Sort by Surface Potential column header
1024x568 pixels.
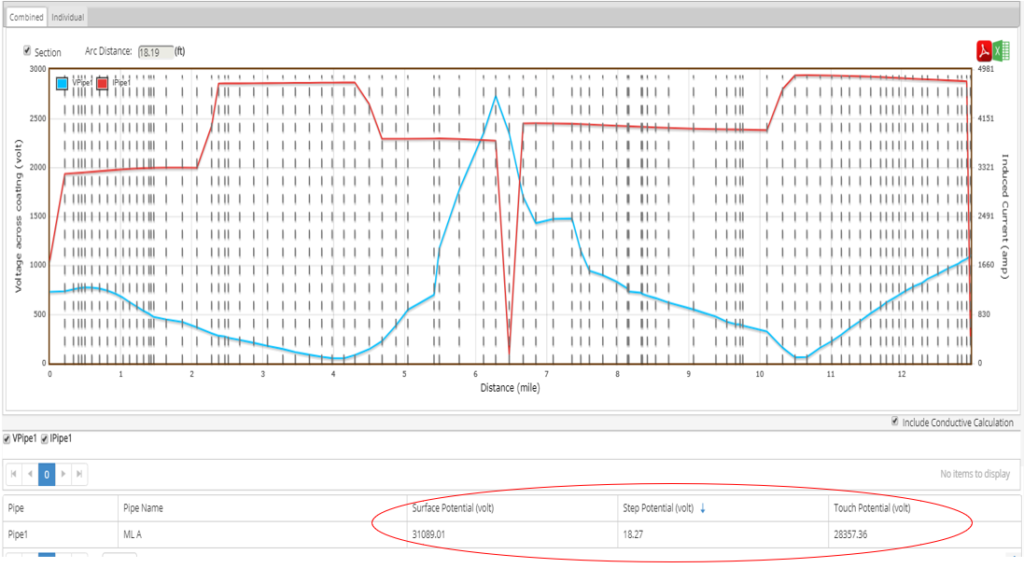point(453,508)
